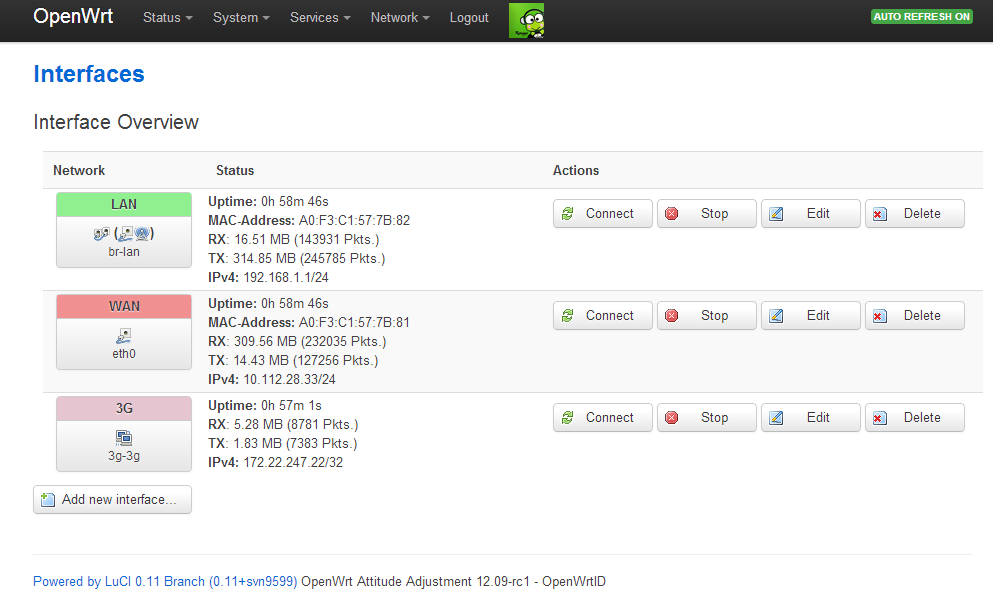Stop the 3G interface
Screen dimensions: 993x589
click(x=707, y=418)
